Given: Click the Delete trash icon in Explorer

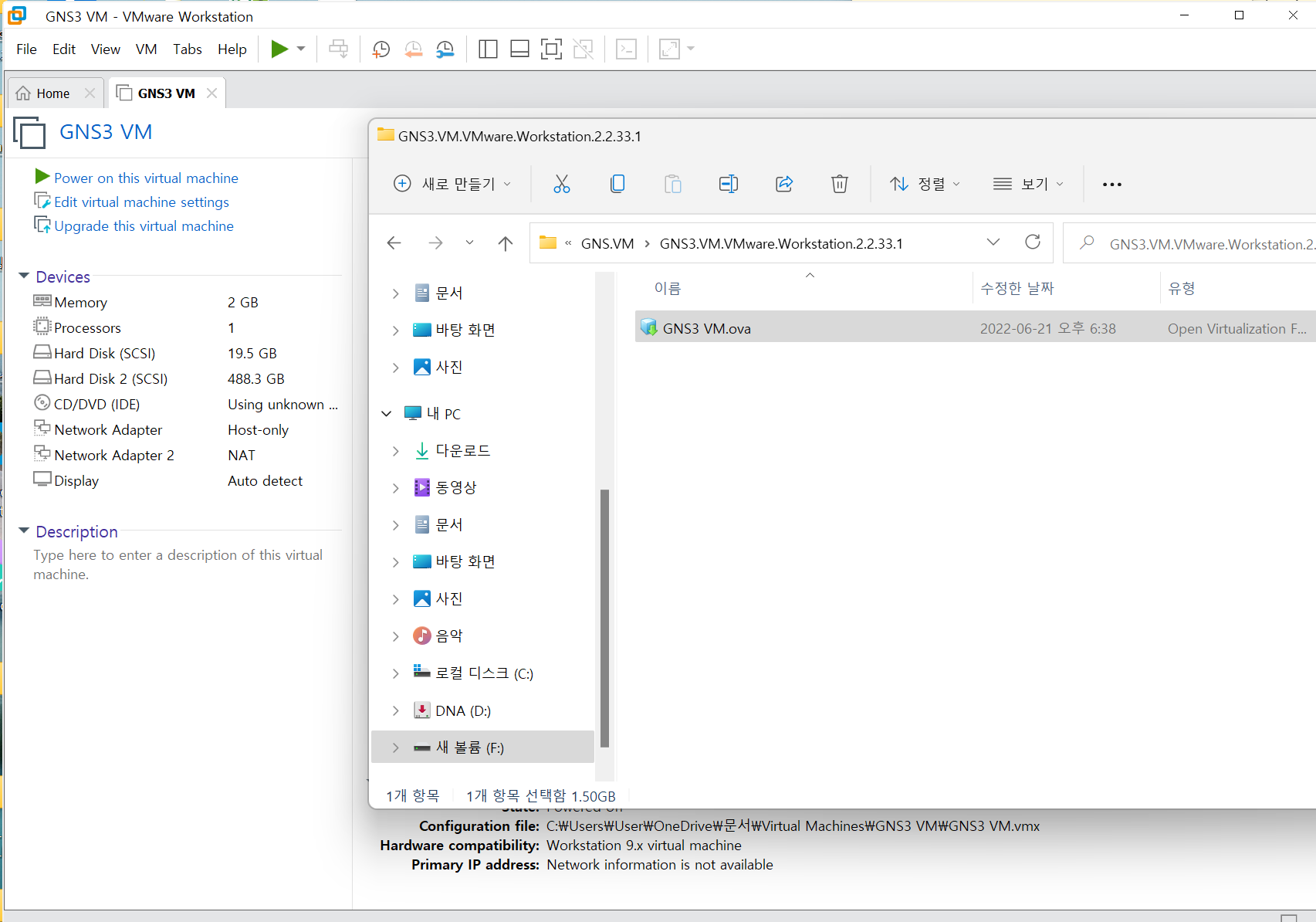Looking at the screenshot, I should 840,184.
